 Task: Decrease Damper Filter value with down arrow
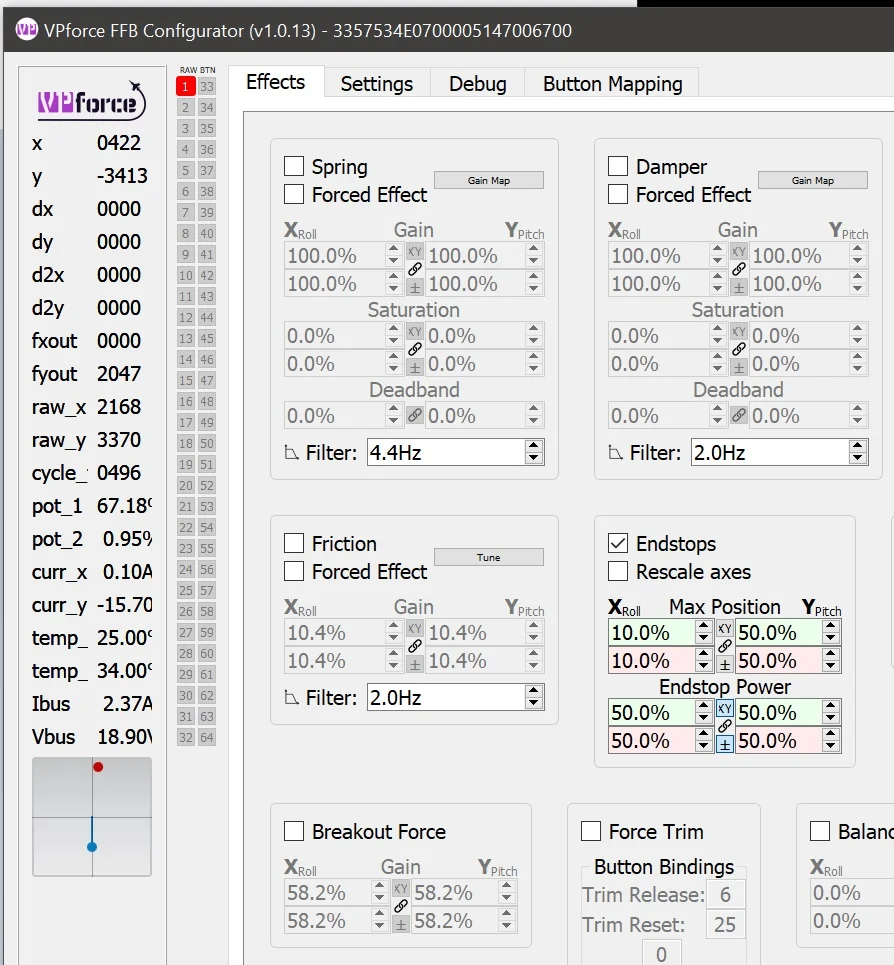[x=858, y=458]
